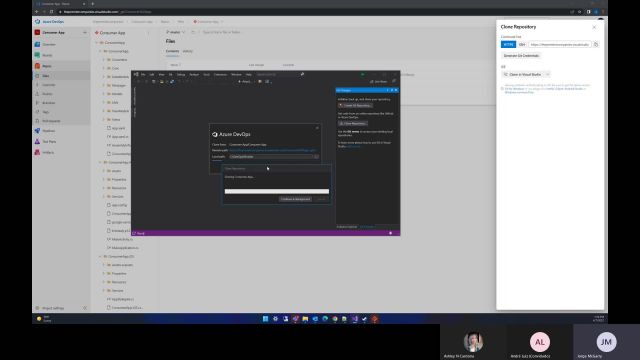Click Attach button in Visual Studio toolbar
Screen dimensions: 640x360
click(244, 82)
